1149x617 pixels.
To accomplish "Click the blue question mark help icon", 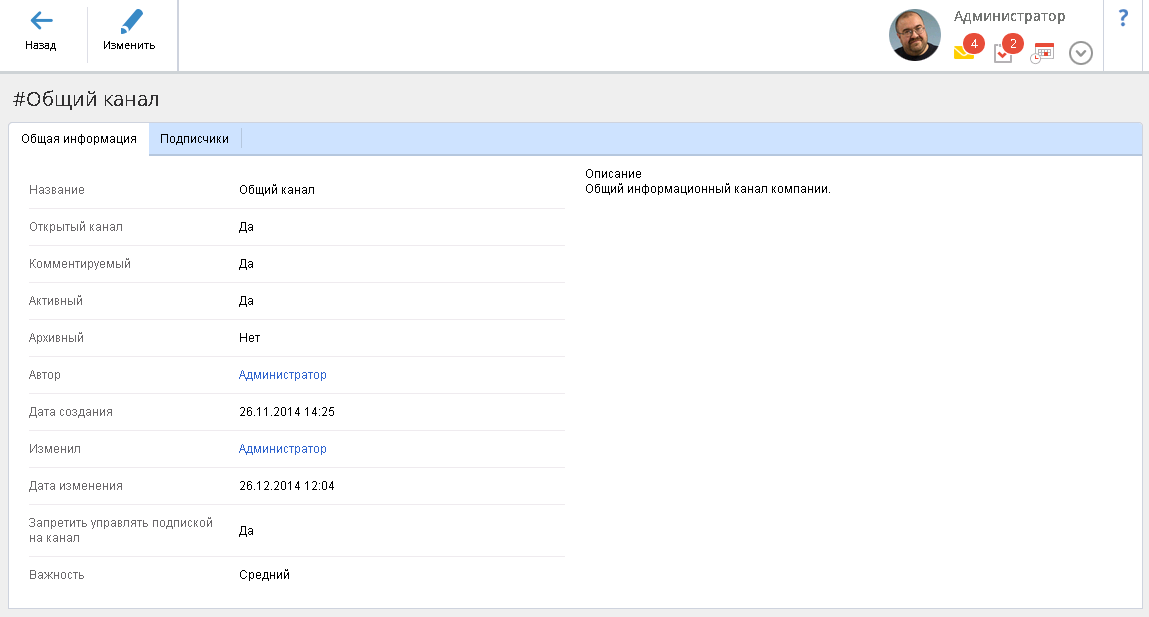I will tap(1123, 18).
